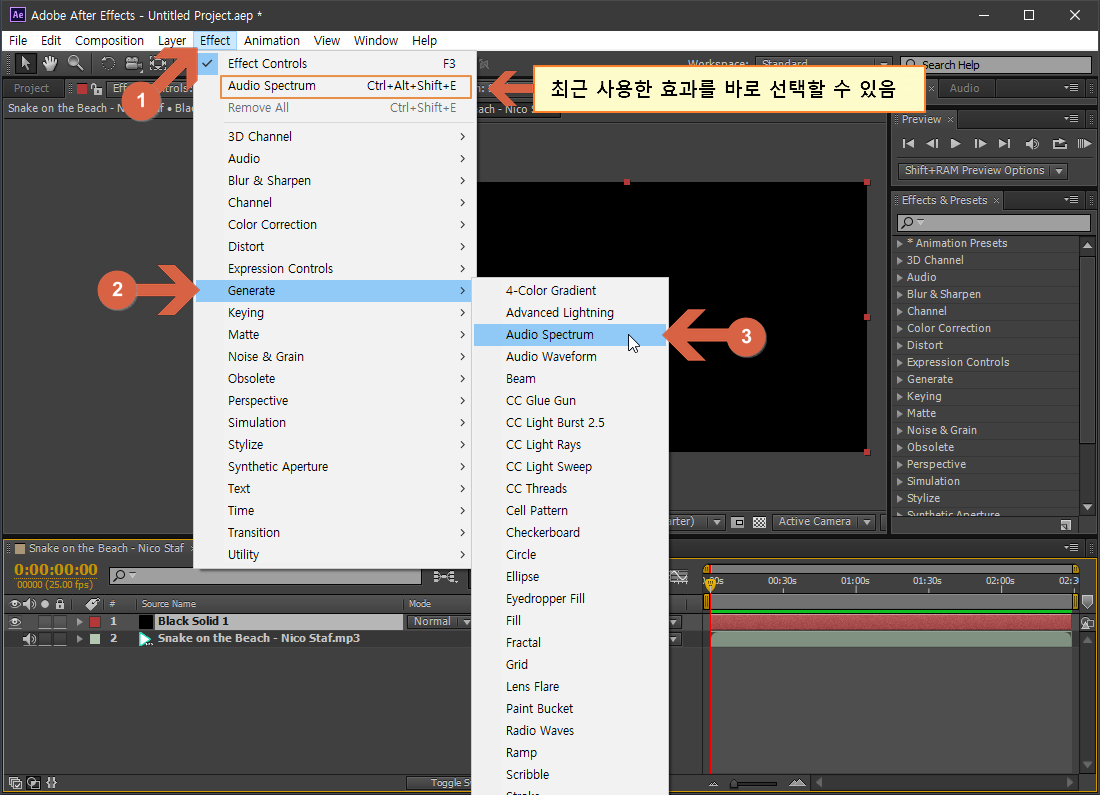This screenshot has width=1100, height=795.
Task: Select the Rotation tool
Action: point(107,63)
